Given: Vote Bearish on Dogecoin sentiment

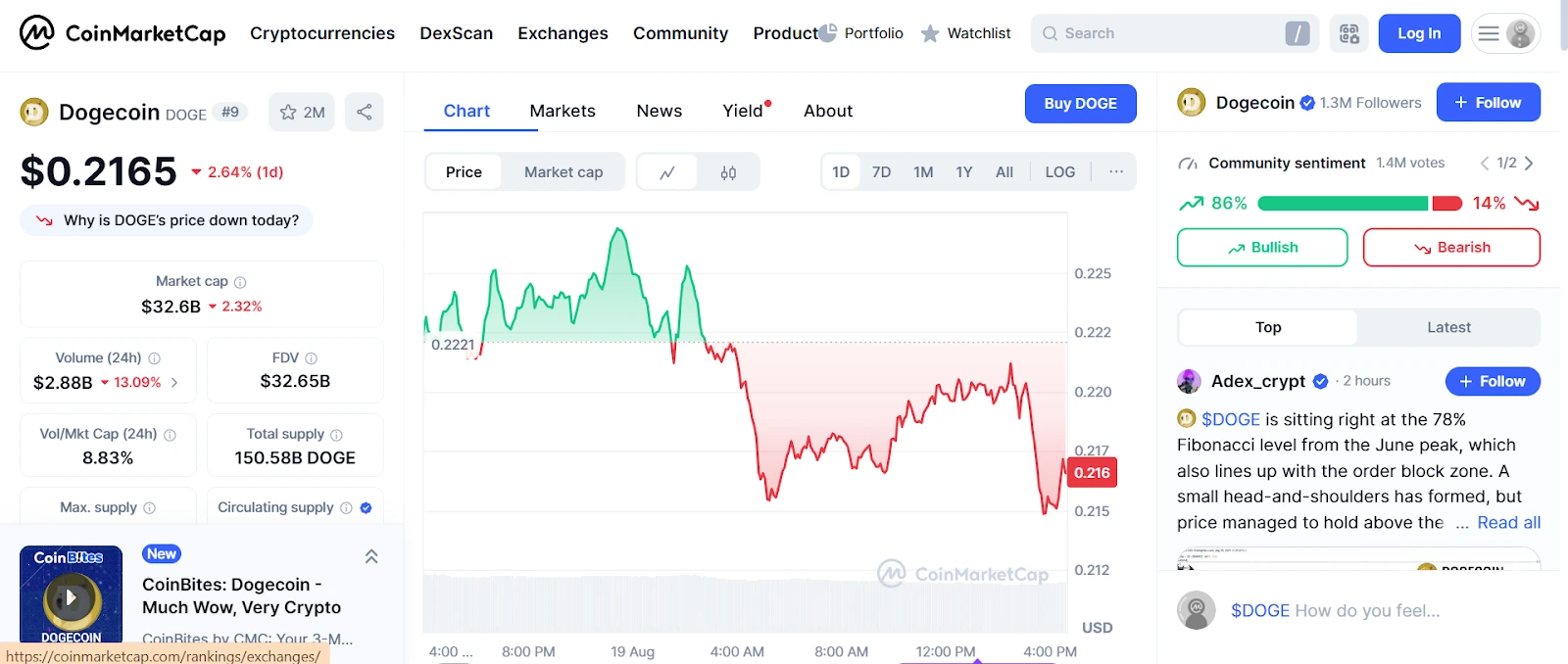Looking at the screenshot, I should click(x=1451, y=248).
